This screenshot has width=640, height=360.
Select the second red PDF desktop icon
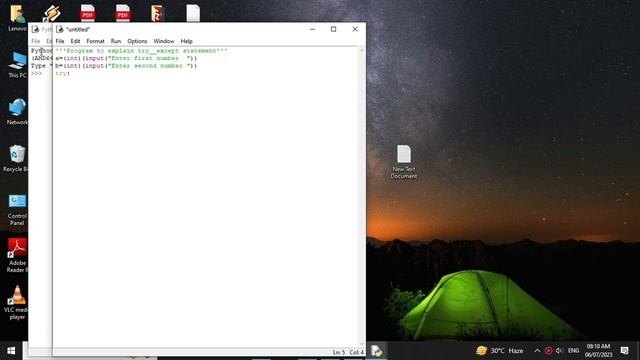122,13
